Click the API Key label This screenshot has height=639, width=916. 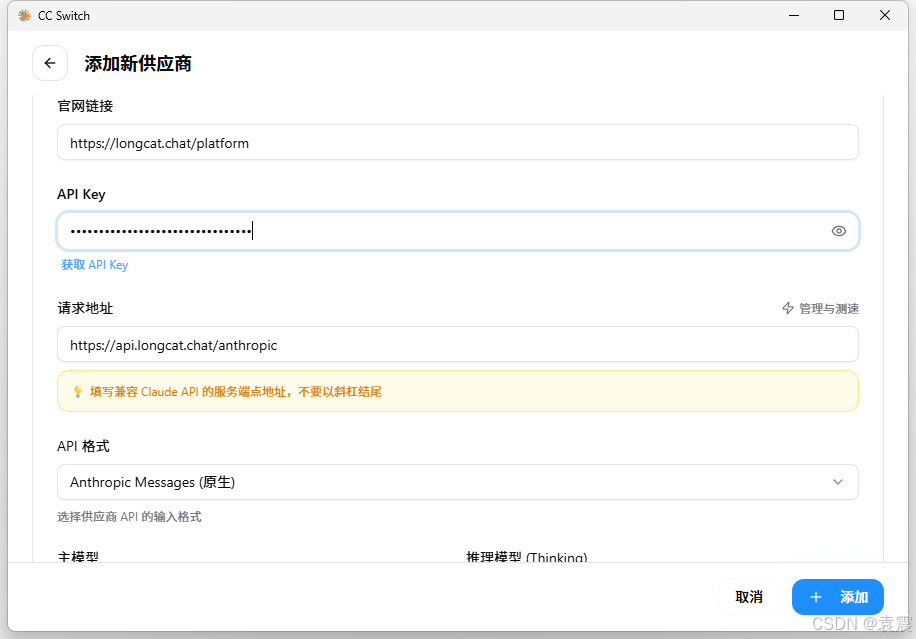81,195
